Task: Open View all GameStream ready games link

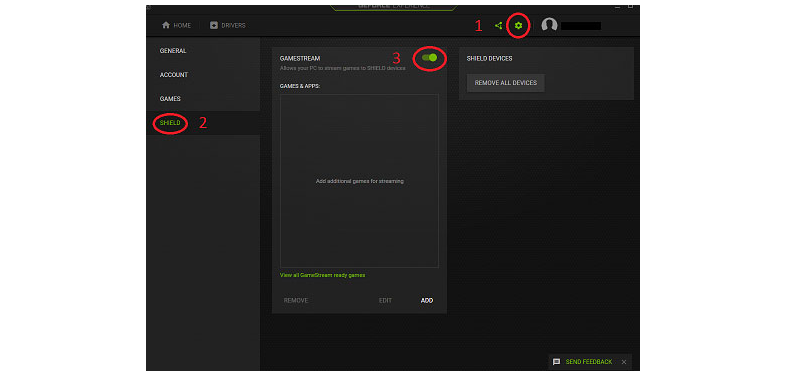Action: pos(322,275)
